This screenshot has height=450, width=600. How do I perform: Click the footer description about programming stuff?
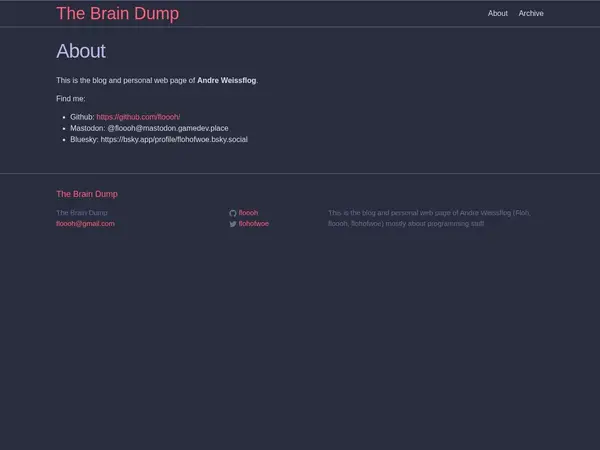pyautogui.click(x=429, y=218)
